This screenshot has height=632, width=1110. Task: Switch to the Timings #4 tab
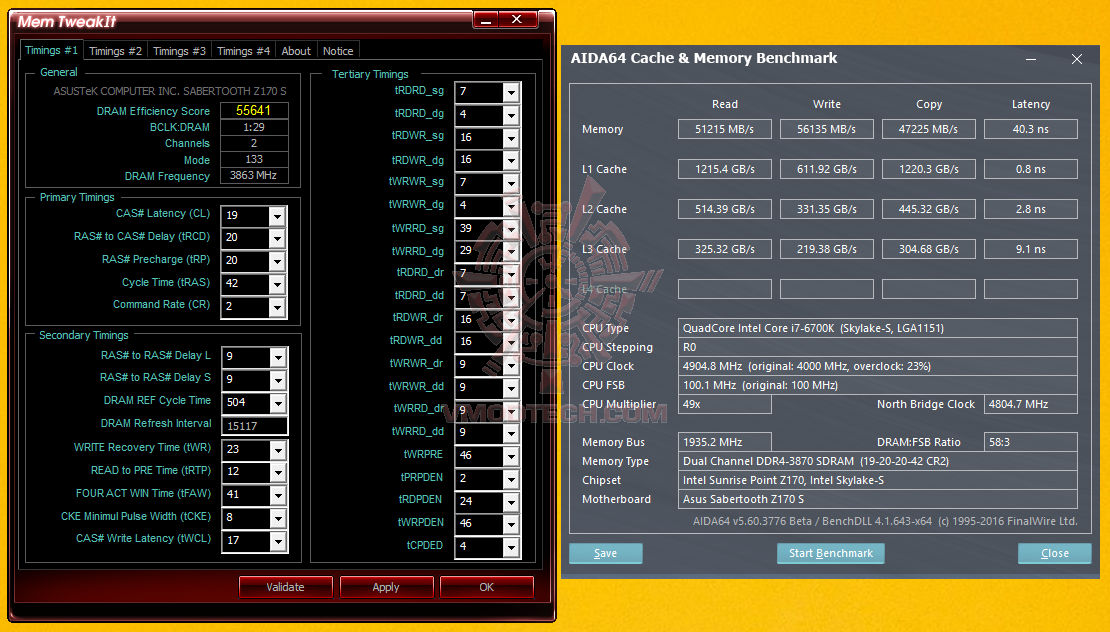click(244, 51)
